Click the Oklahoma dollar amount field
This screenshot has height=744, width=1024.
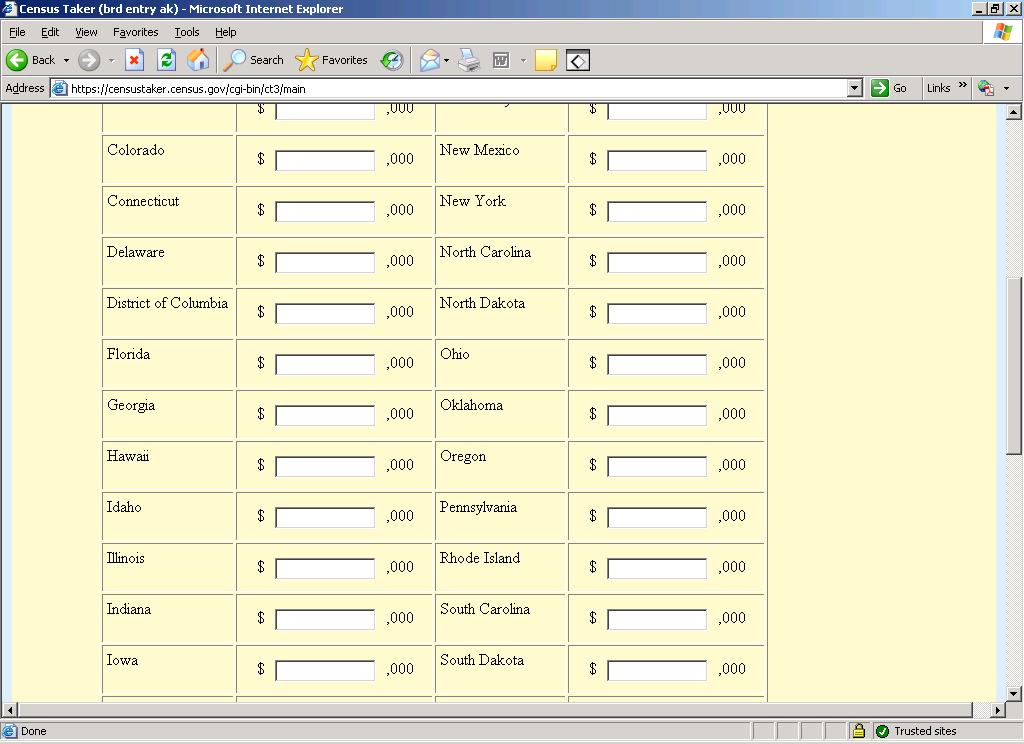pos(657,415)
